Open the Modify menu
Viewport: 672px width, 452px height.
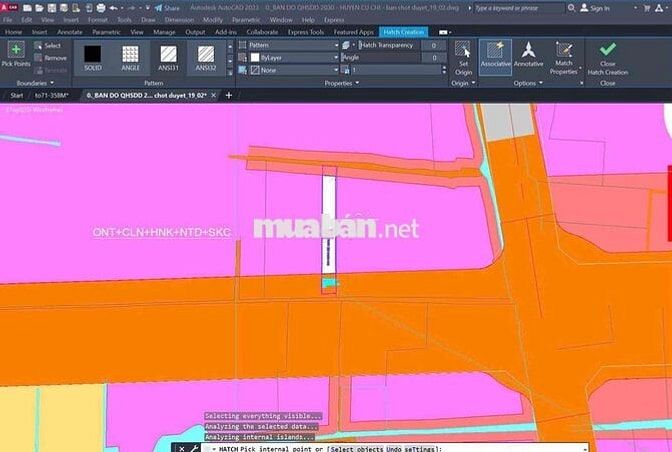(213, 20)
